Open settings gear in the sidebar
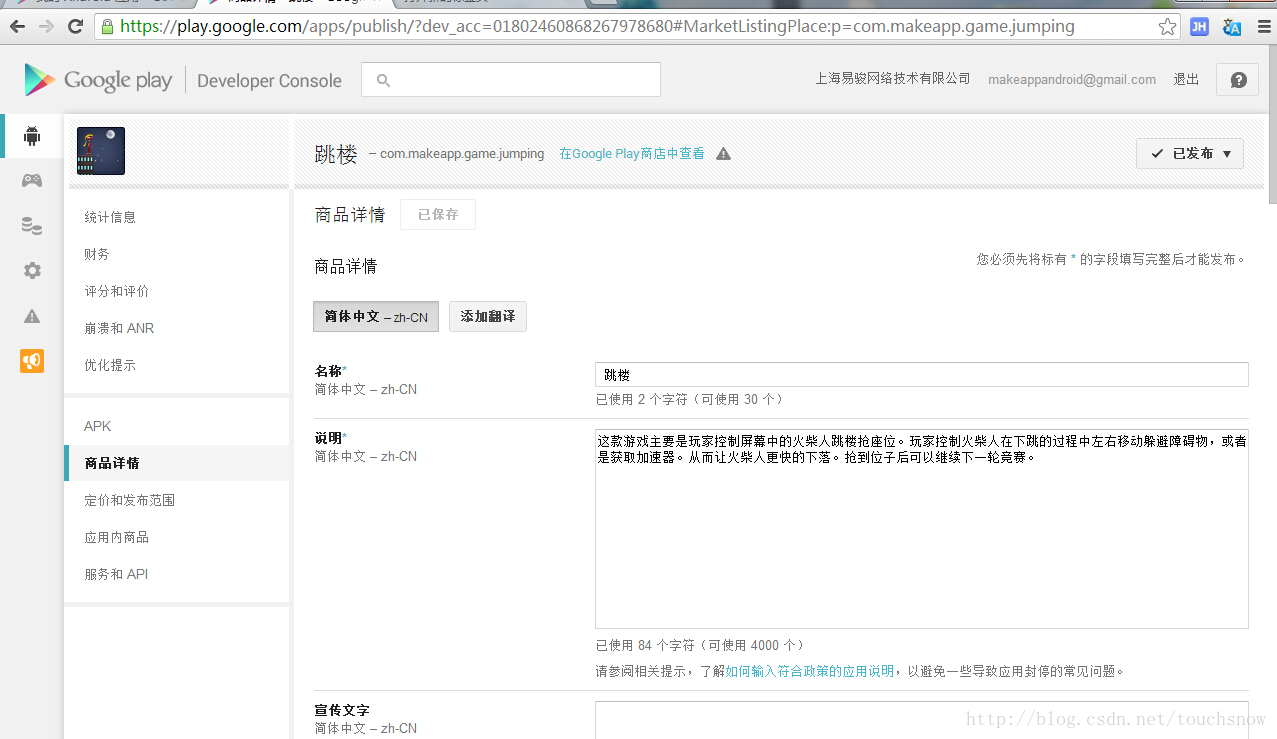The width and height of the screenshot is (1277, 739). (32, 271)
